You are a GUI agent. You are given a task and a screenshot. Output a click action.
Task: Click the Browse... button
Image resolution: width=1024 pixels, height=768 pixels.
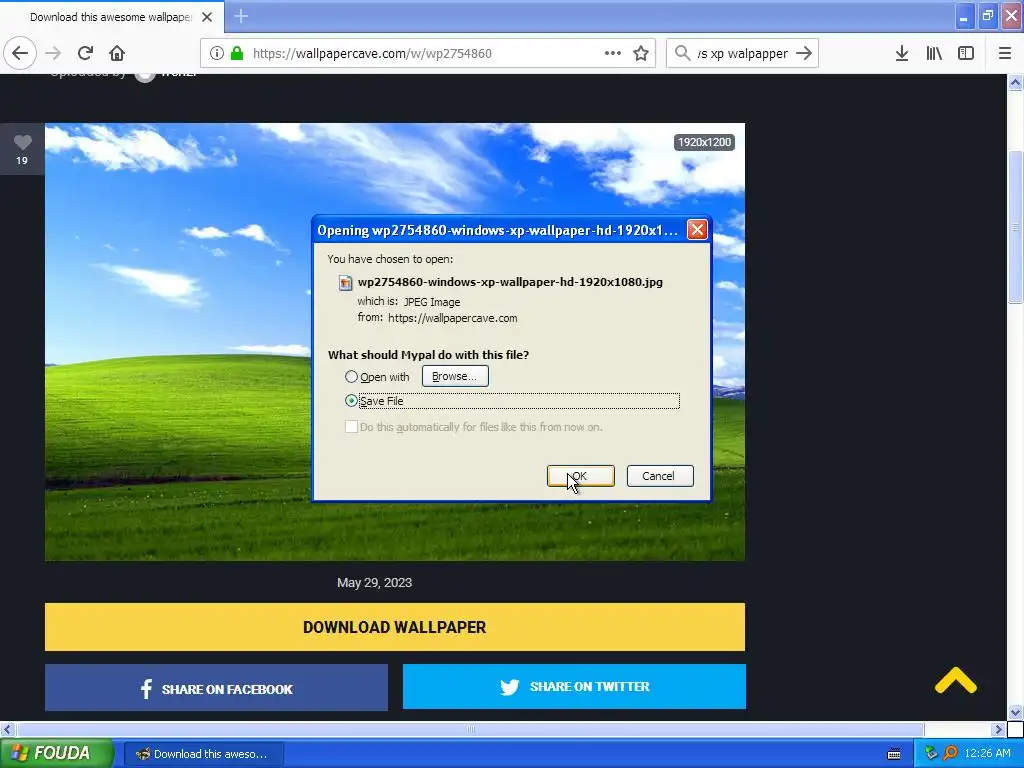(x=455, y=376)
